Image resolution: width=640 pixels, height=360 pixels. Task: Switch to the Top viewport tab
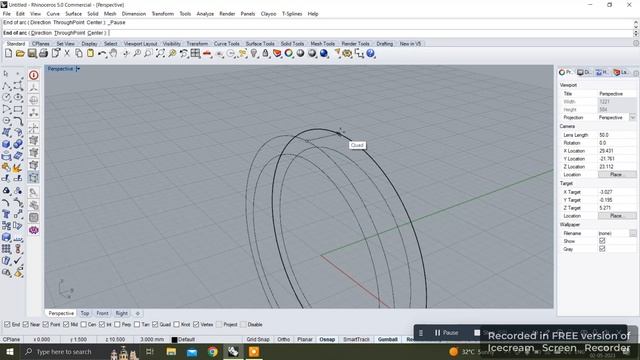coord(85,313)
